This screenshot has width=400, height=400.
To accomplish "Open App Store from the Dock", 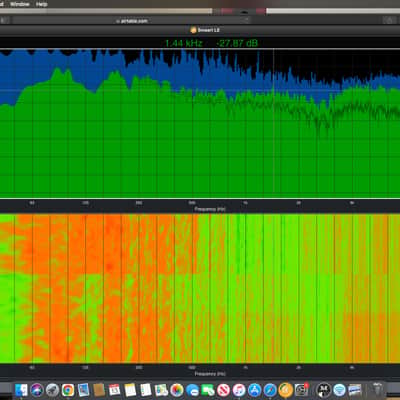I will 255,389.
